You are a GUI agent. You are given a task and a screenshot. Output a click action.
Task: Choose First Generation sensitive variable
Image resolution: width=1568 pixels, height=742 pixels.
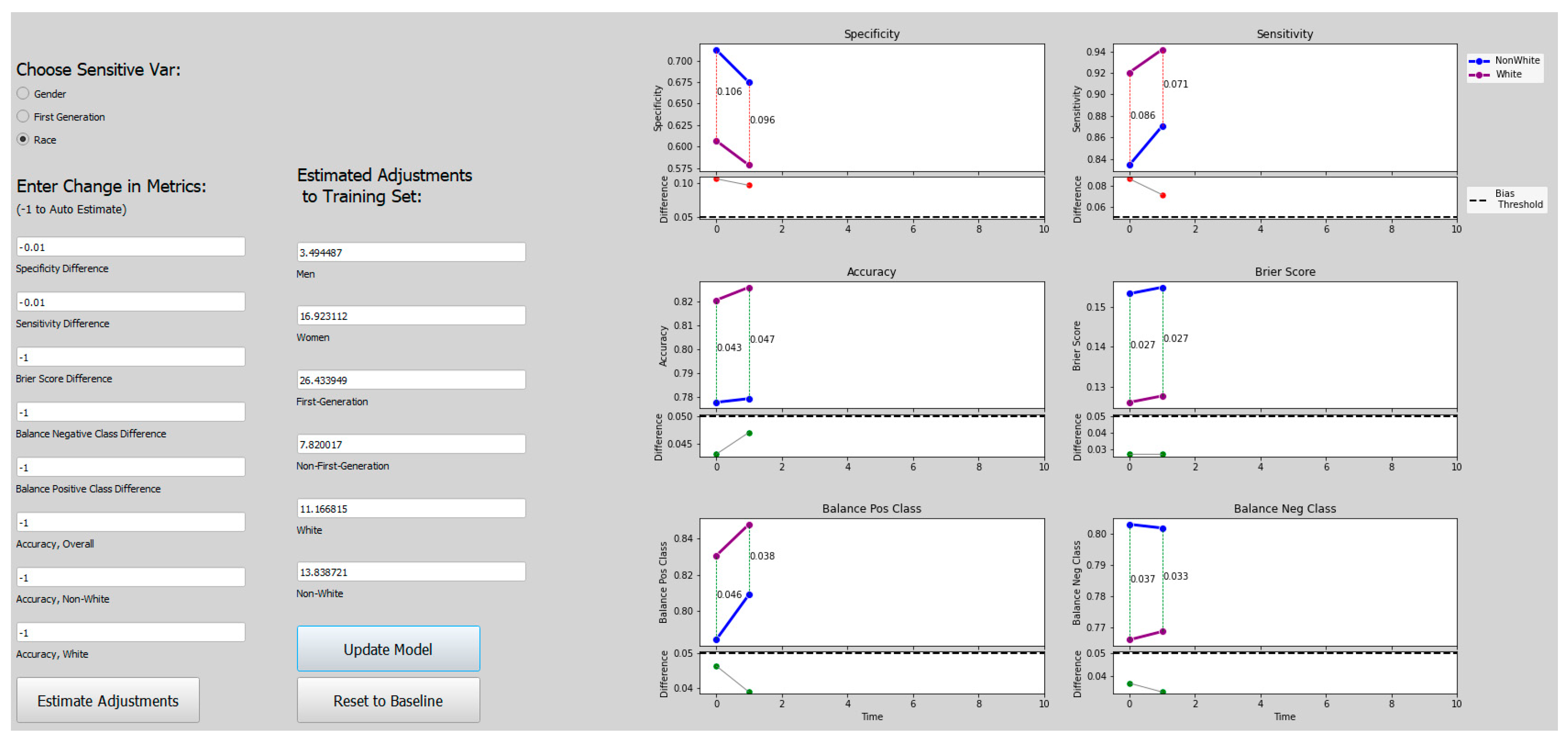click(23, 116)
